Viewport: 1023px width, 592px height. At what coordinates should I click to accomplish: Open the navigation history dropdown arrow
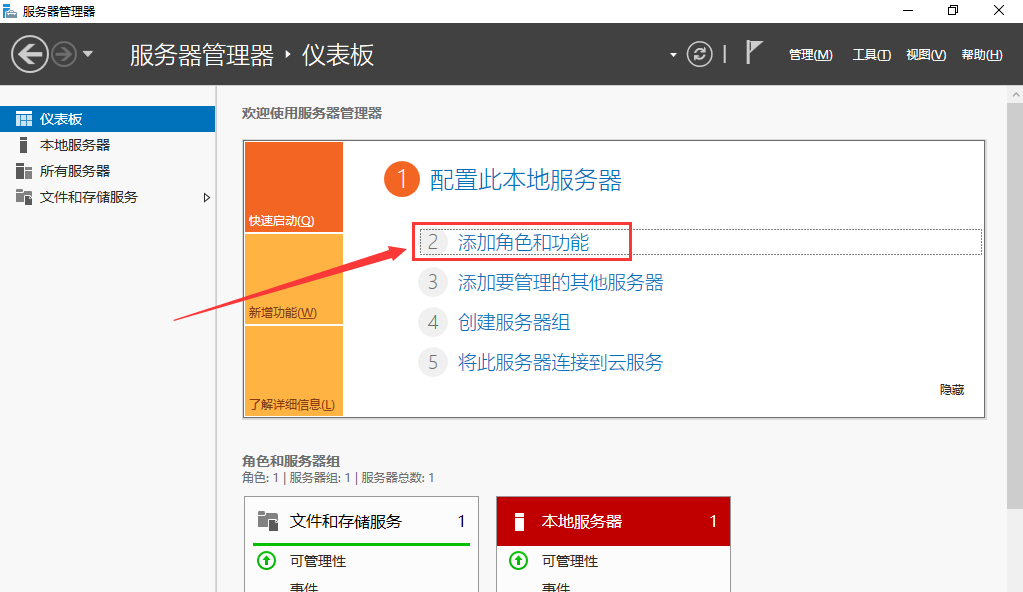coord(88,54)
